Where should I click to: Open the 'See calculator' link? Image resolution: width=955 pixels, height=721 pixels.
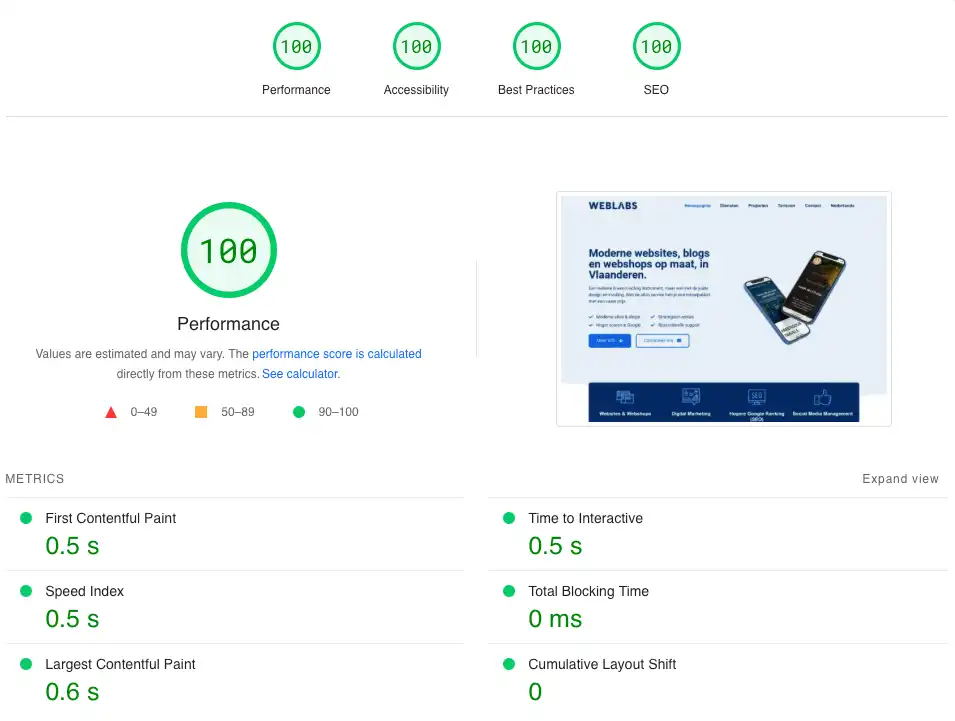tap(300, 374)
